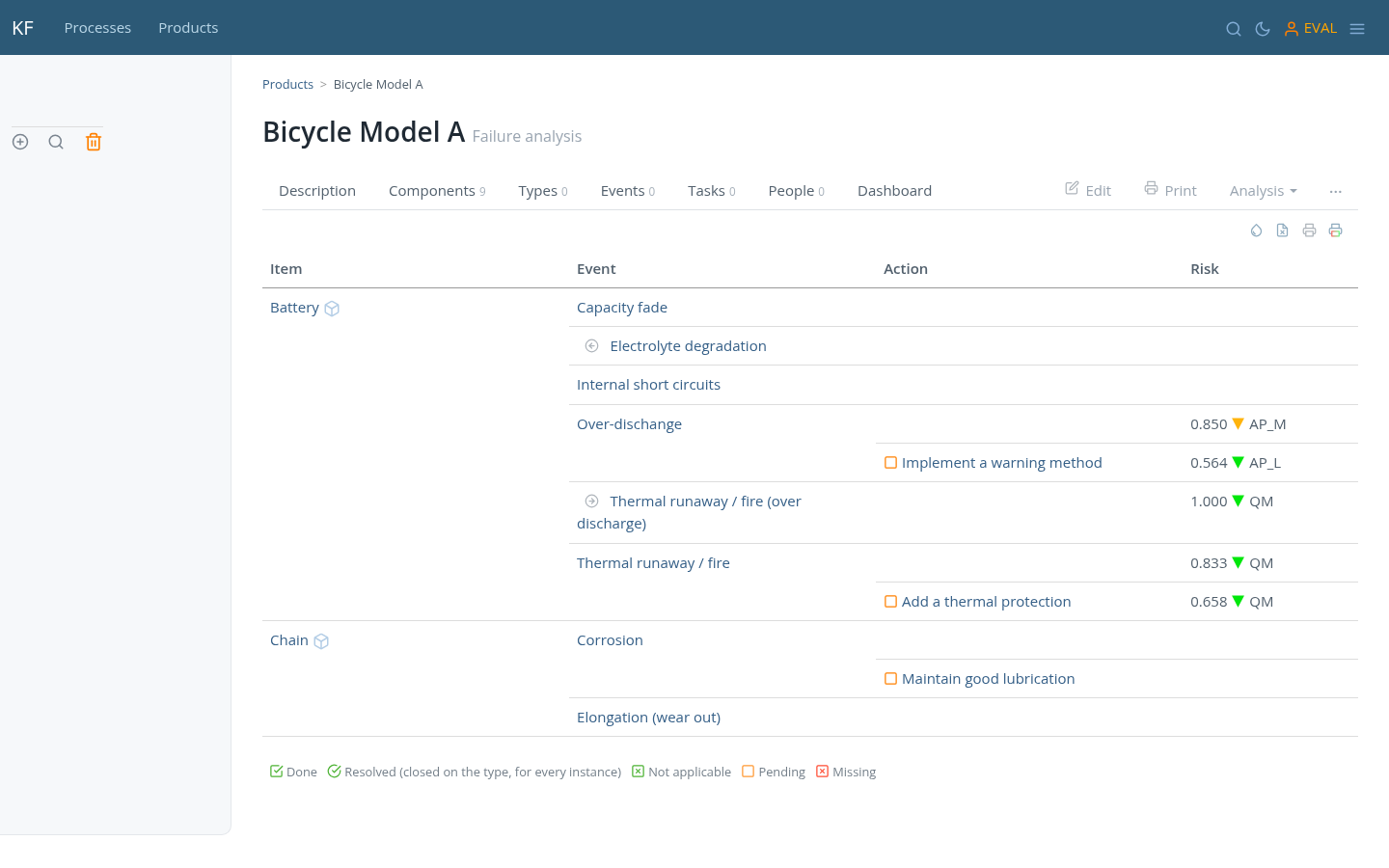1389x868 pixels.
Task: Toggle the pending checkbox for Maintain good lubrication
Action: pyautogui.click(x=890, y=679)
